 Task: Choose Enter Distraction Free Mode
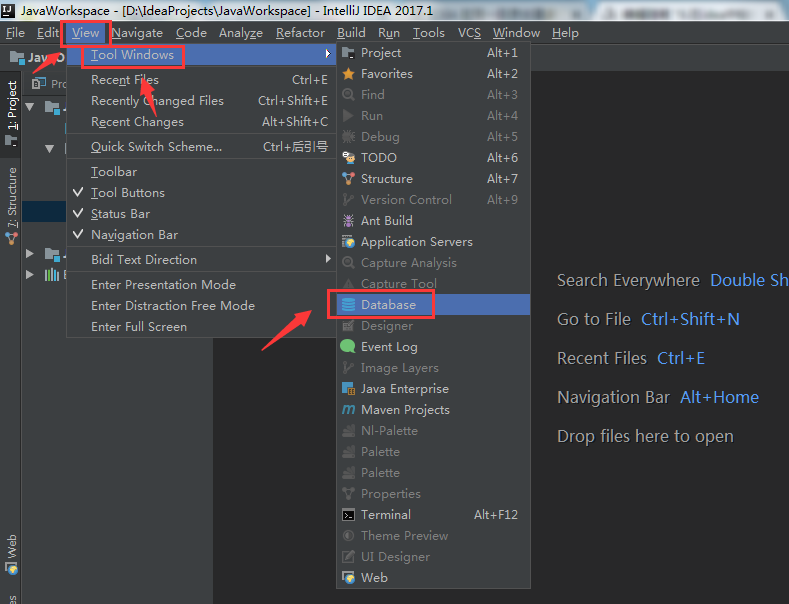click(x=201, y=306)
